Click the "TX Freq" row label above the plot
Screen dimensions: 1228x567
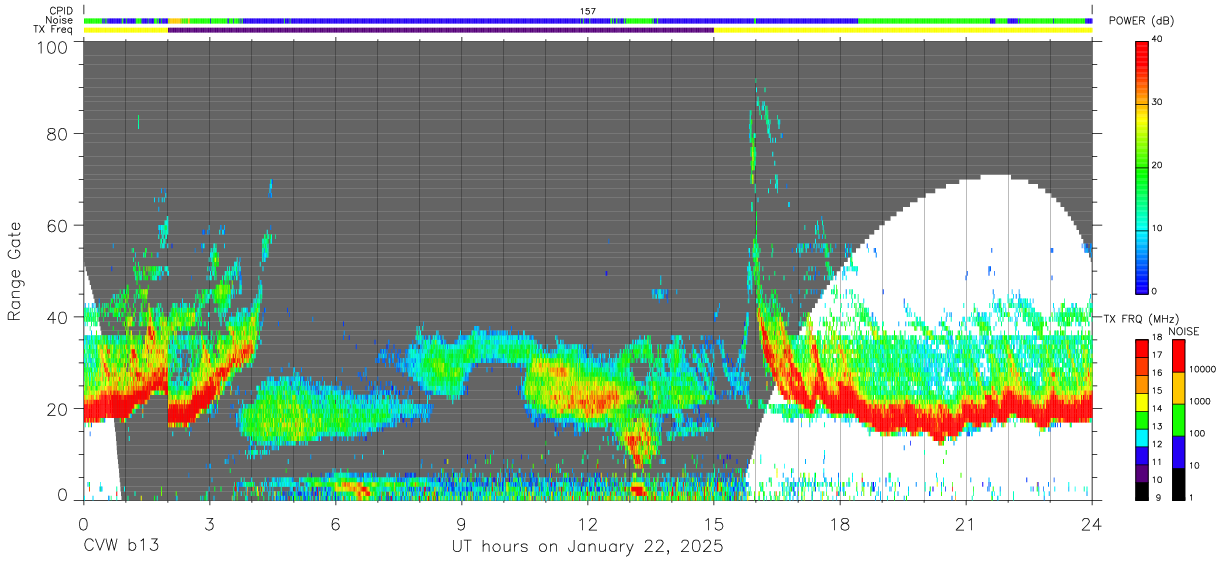click(54, 30)
